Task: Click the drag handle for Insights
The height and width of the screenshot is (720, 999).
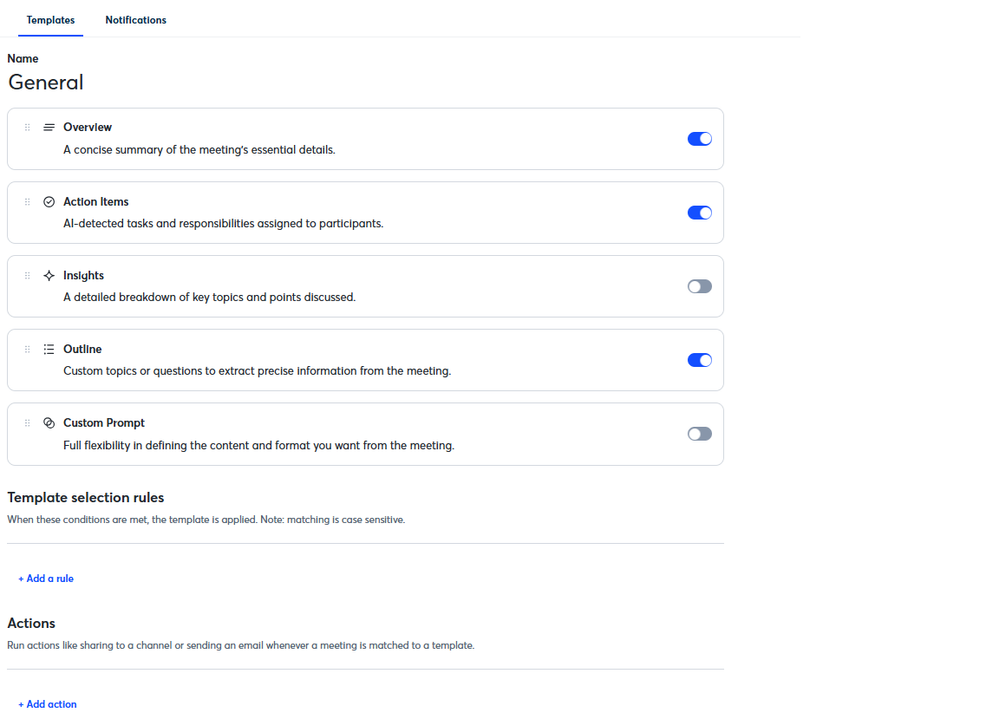Action: 28,276
